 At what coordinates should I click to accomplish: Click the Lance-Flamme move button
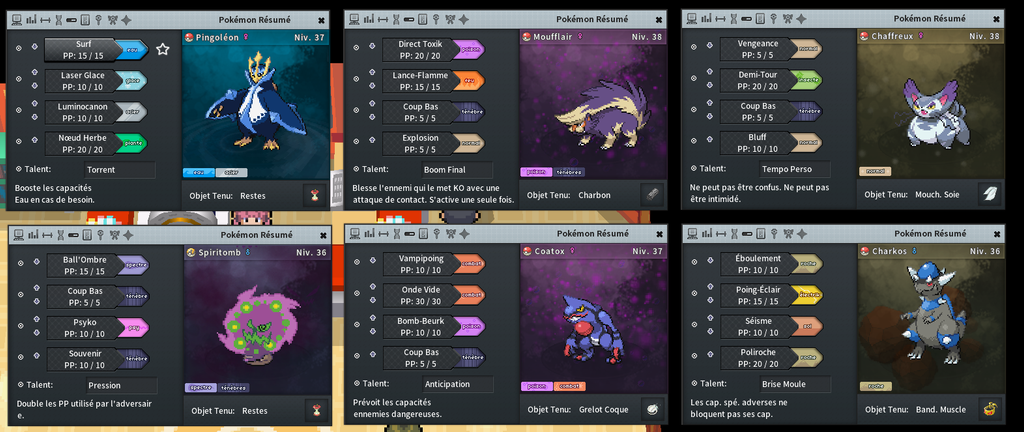[x=421, y=80]
